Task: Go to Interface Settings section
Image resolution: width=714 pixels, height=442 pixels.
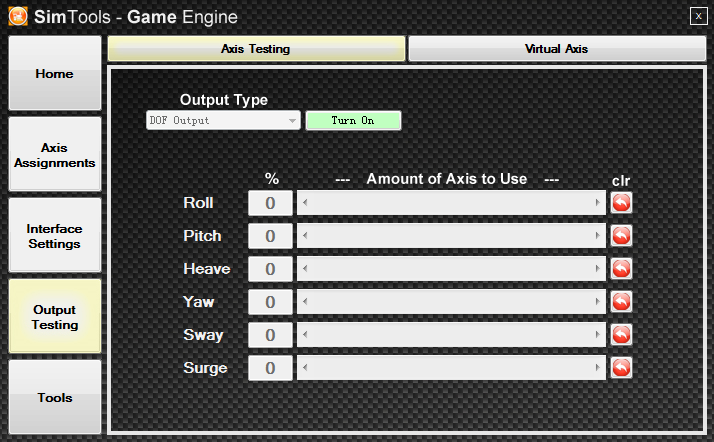Action: 55,235
